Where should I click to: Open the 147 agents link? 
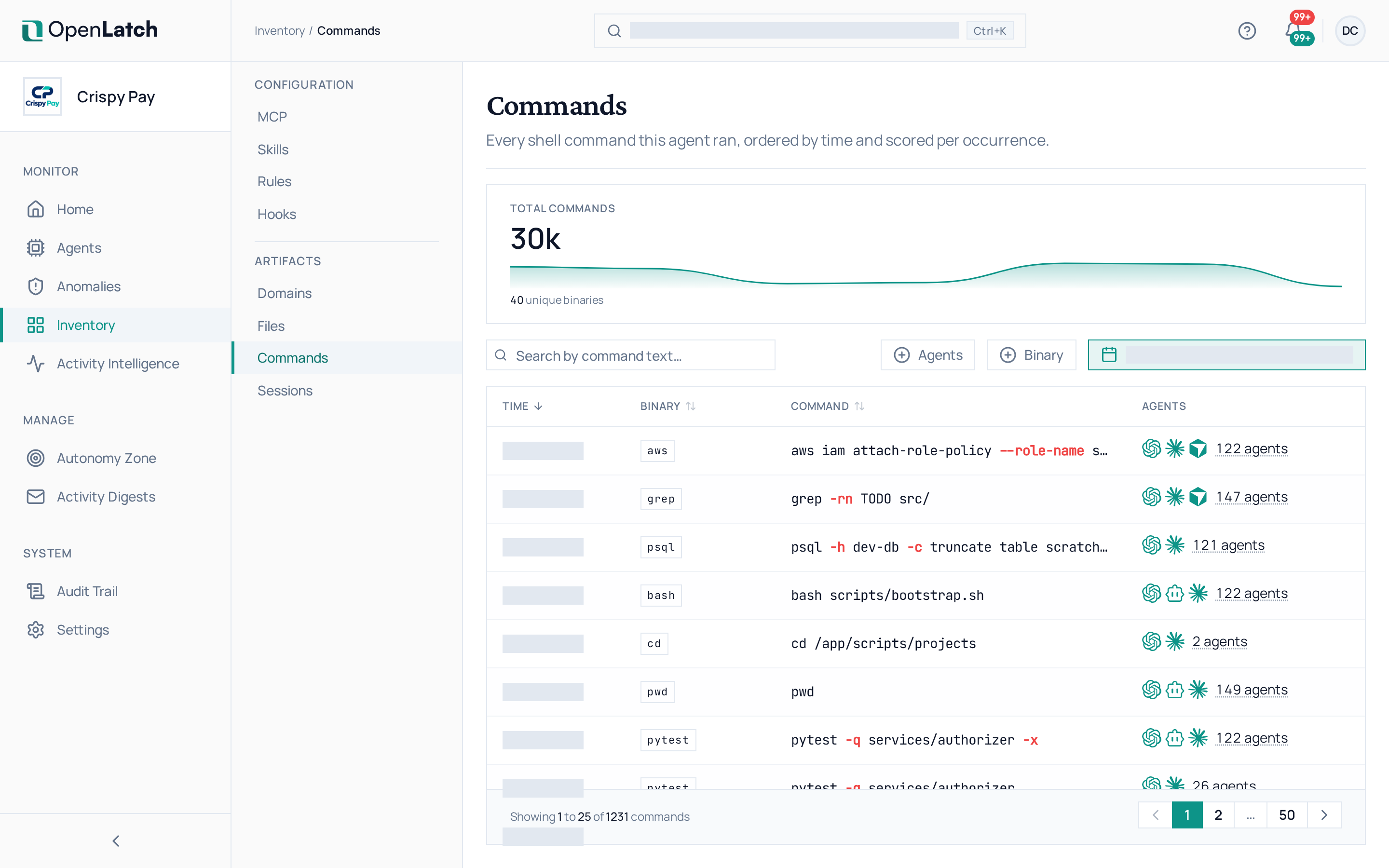tap(1252, 497)
